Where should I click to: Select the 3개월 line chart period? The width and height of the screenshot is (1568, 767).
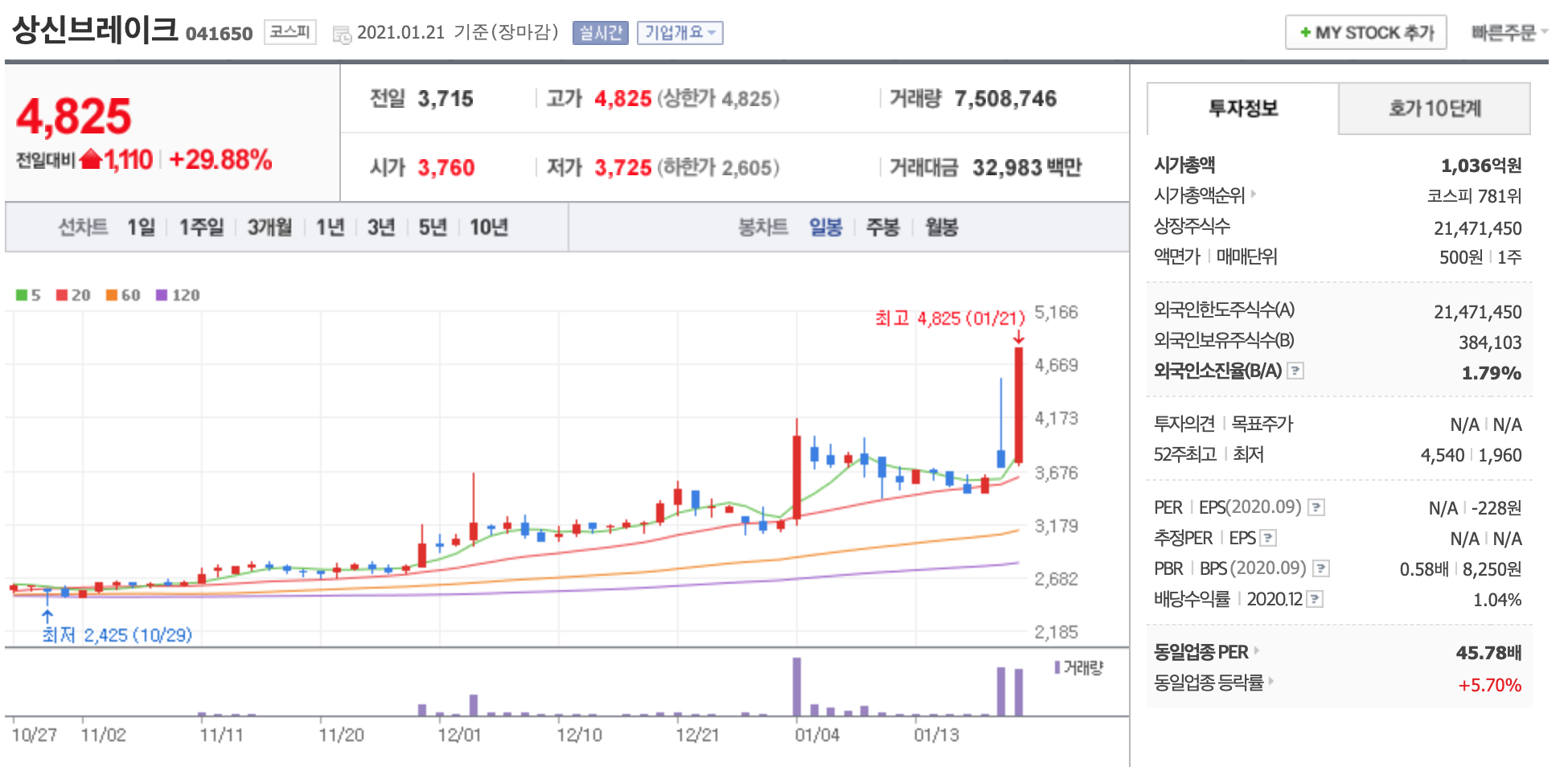pos(269,227)
